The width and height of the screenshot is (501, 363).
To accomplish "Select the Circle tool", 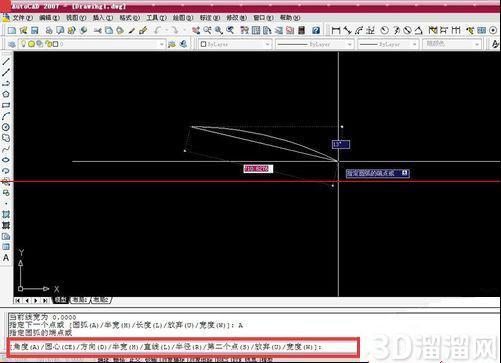I will 6,127.
